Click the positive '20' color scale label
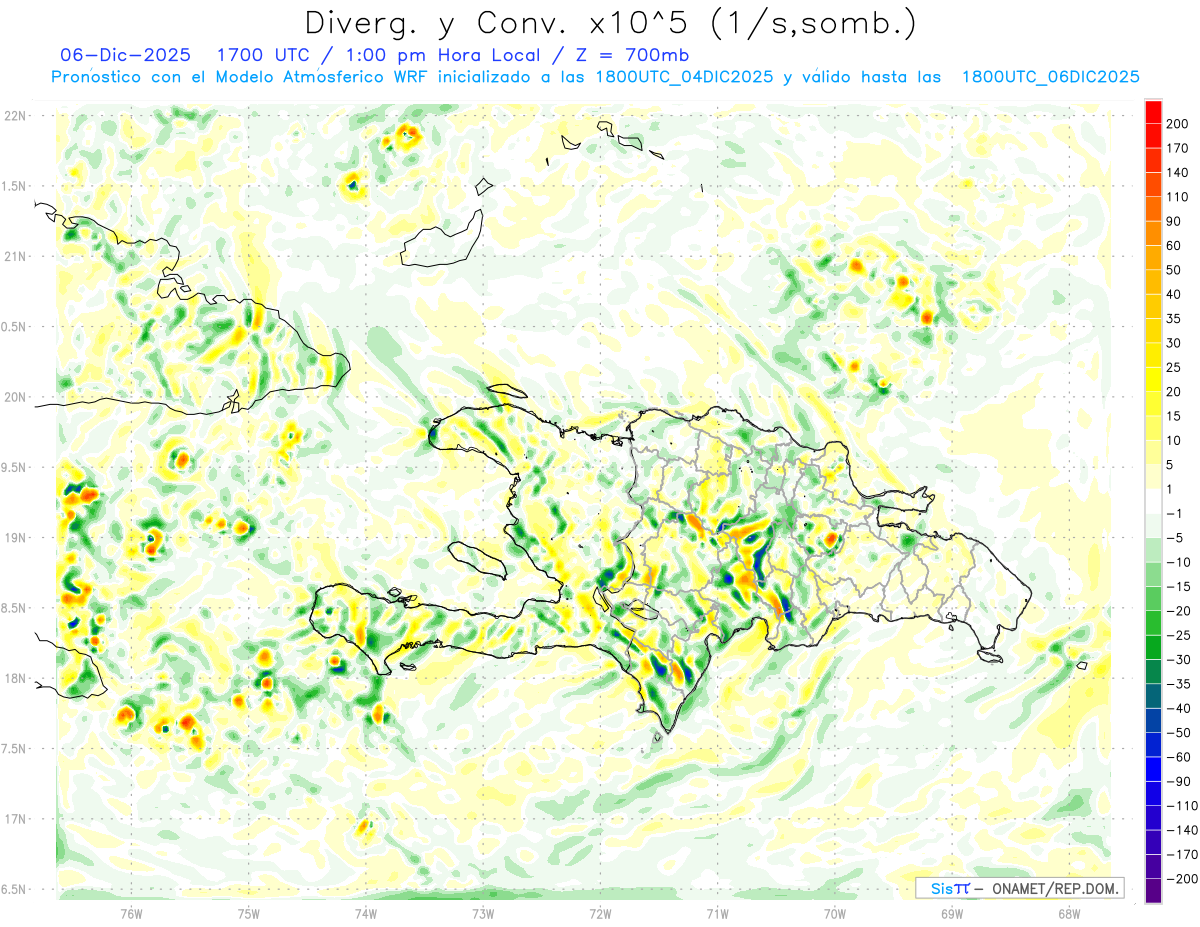Screen dimensions: 1200x927 [x=1174, y=392]
